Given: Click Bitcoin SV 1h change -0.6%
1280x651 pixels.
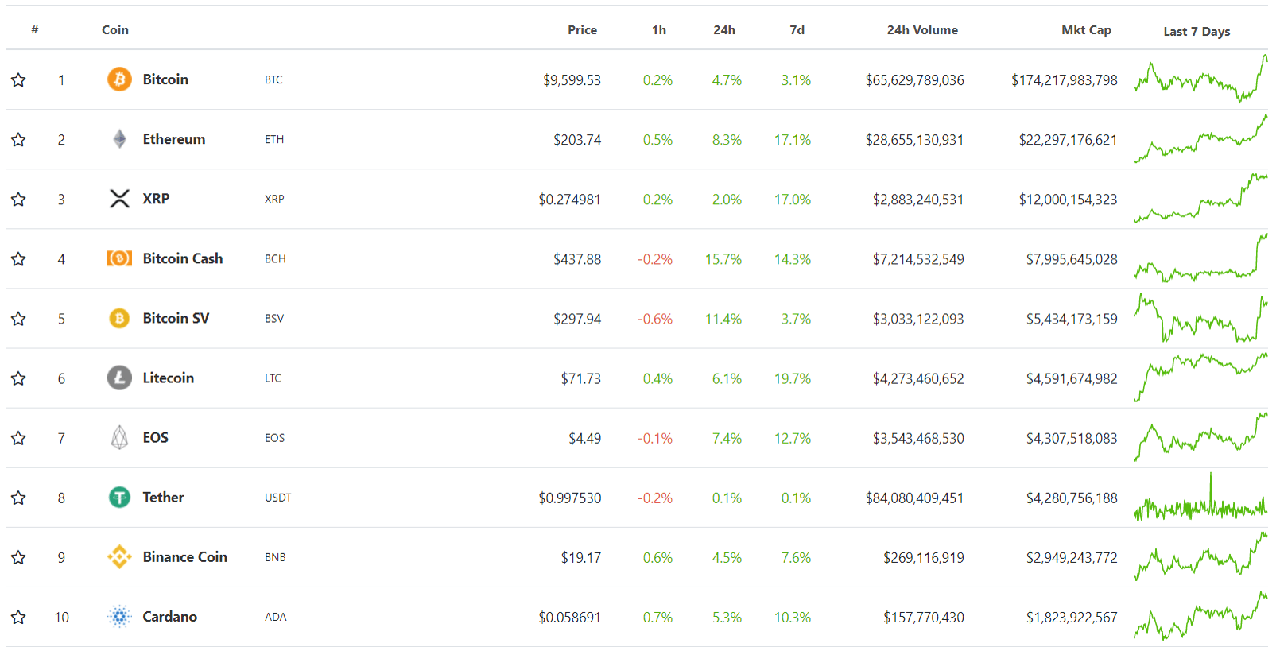Looking at the screenshot, I should [x=655, y=319].
